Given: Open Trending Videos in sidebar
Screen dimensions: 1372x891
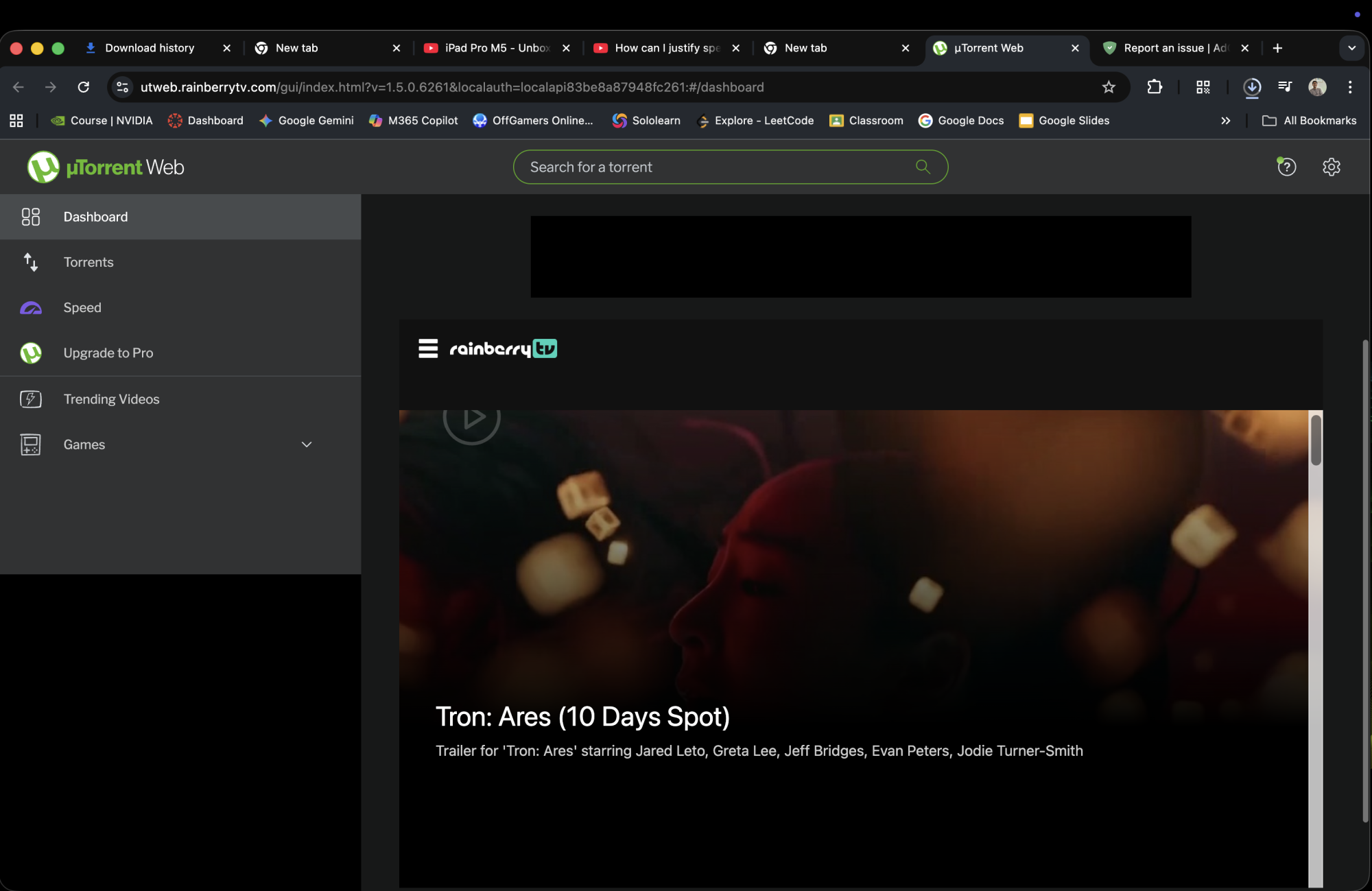Looking at the screenshot, I should (111, 399).
